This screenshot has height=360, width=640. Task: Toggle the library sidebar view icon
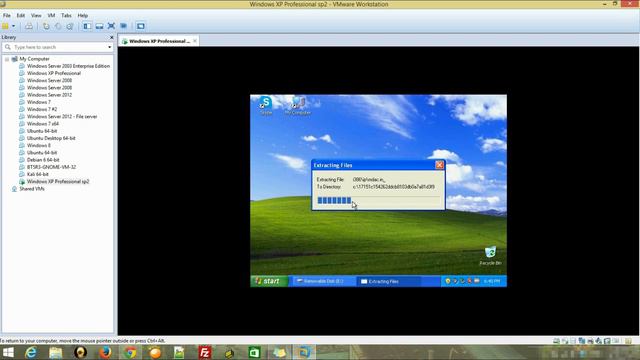tap(87, 26)
